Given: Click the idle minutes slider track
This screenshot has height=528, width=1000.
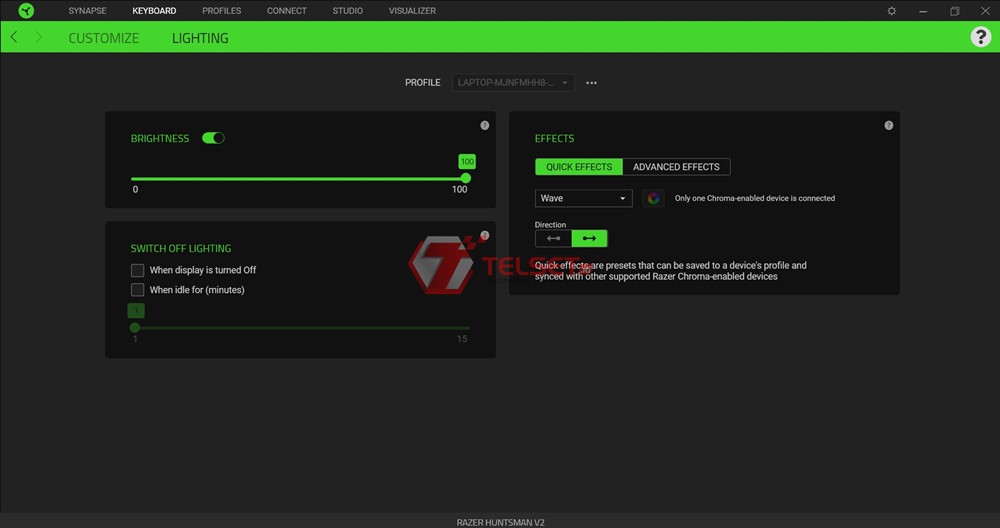Looking at the screenshot, I should click(x=300, y=327).
